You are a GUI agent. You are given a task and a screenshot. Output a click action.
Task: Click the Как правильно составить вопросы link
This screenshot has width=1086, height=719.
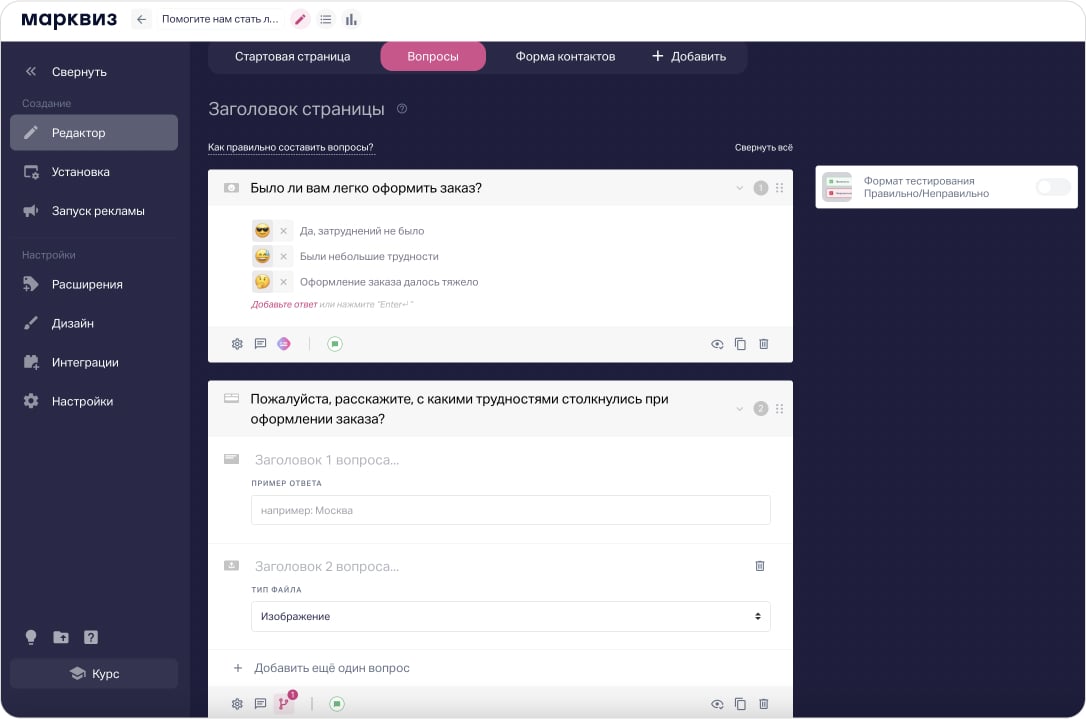click(x=291, y=148)
